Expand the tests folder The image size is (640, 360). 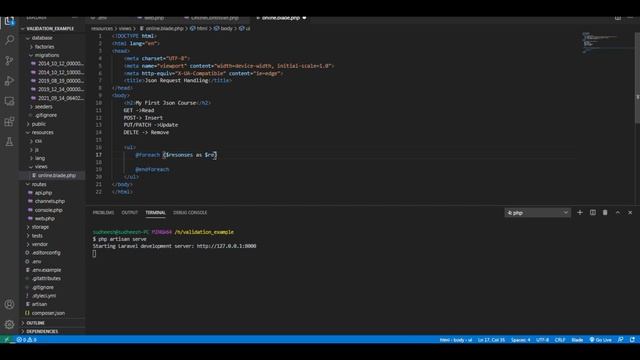[37, 236]
